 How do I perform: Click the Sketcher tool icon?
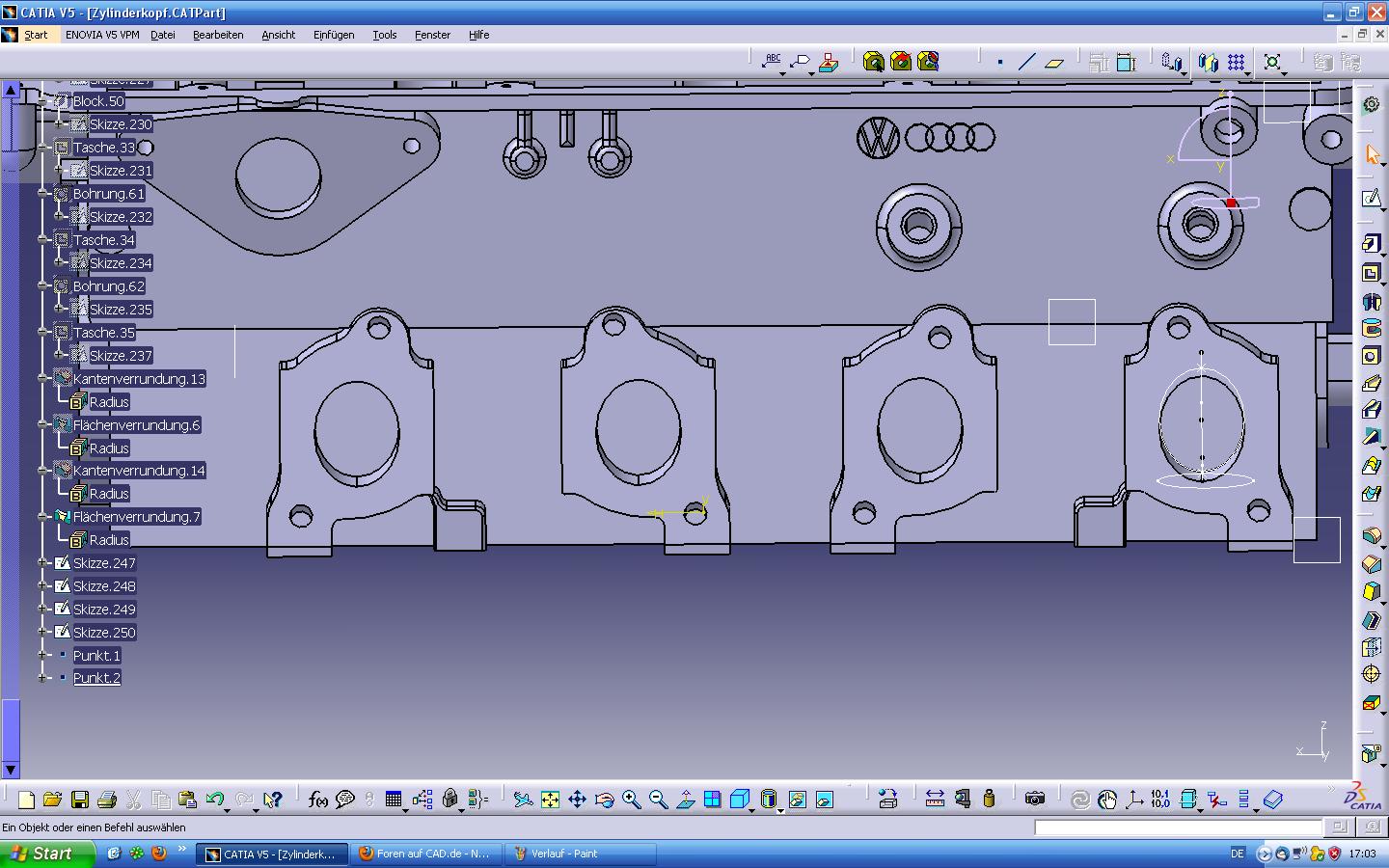1372,198
